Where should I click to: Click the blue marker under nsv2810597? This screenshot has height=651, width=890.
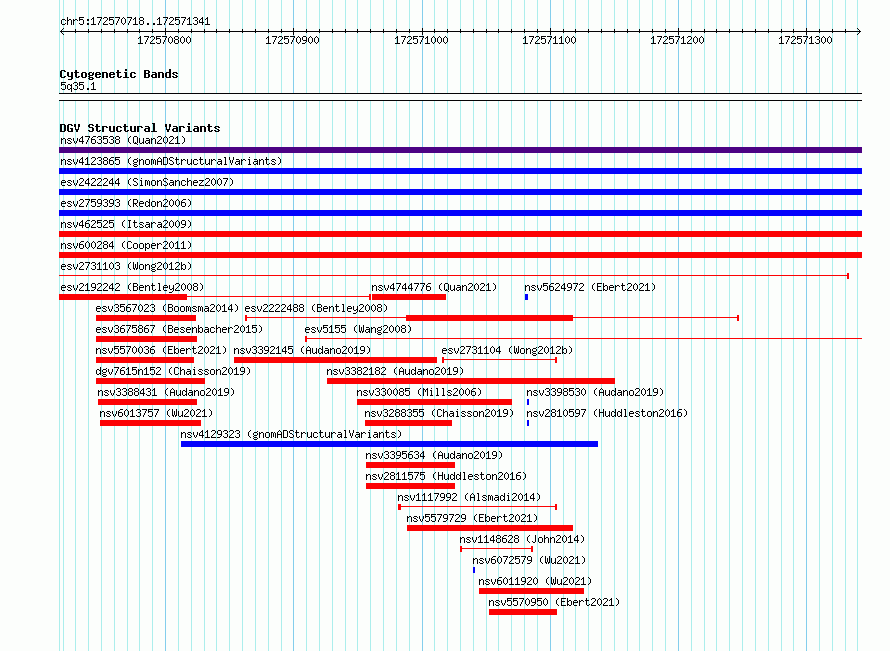coord(528,423)
